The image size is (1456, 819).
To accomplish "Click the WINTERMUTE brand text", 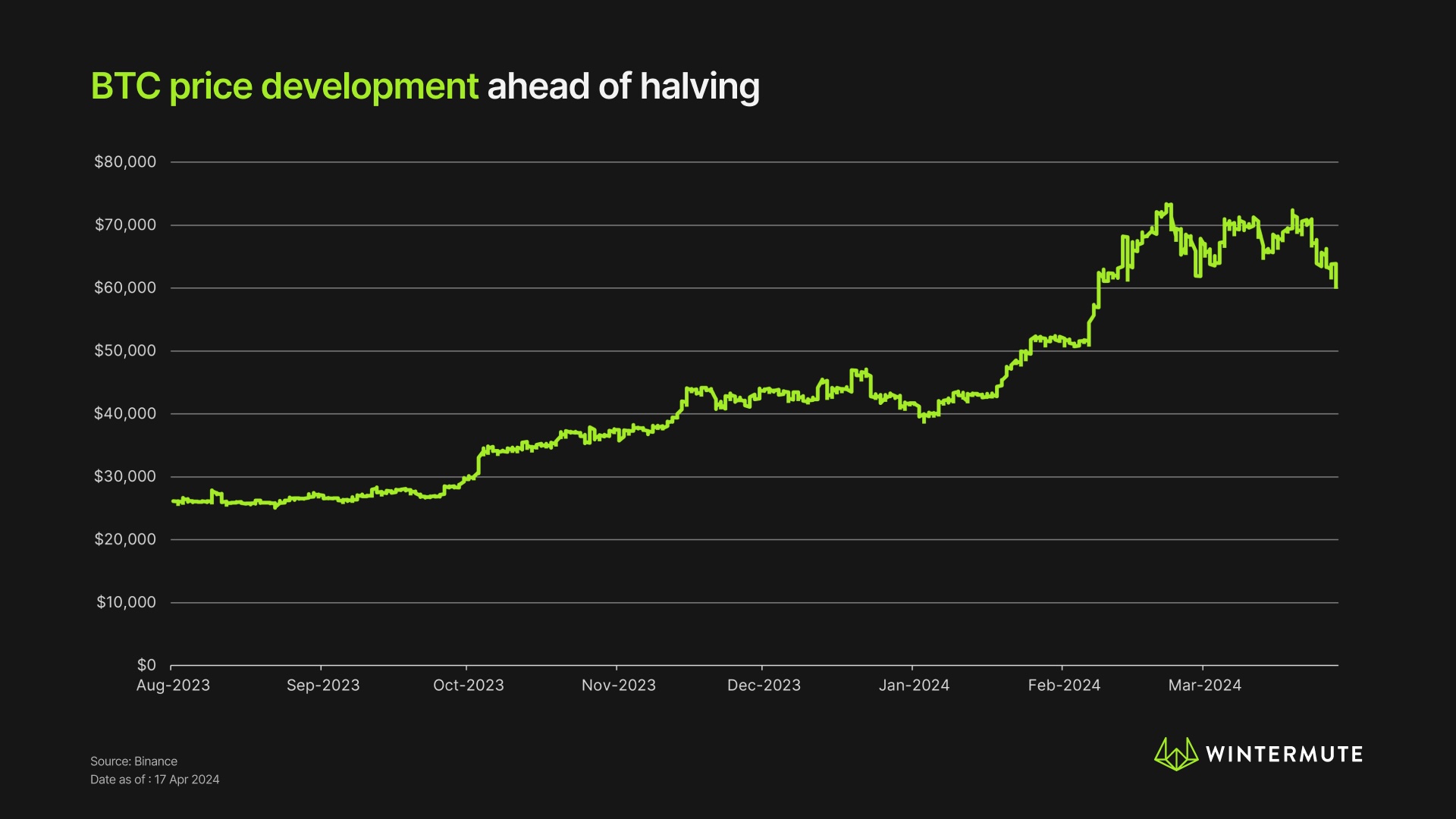I will [x=1284, y=755].
